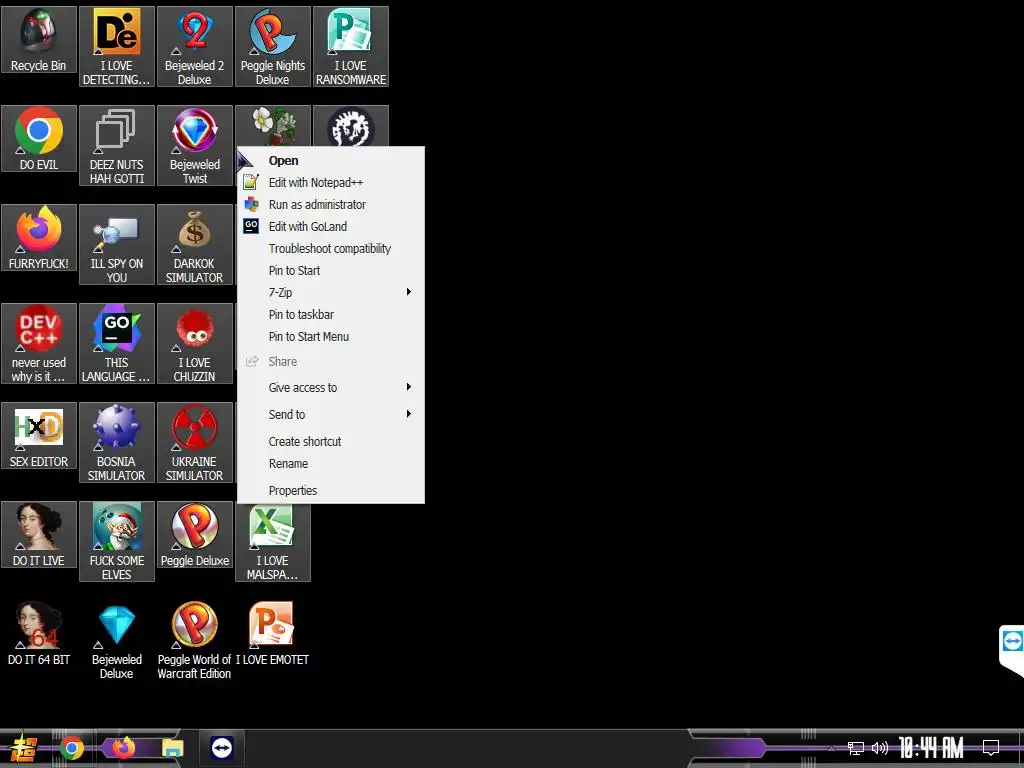Select the I LOVE MALSPA Excel shortcut
This screenshot has height=768, width=1024.
272,543
